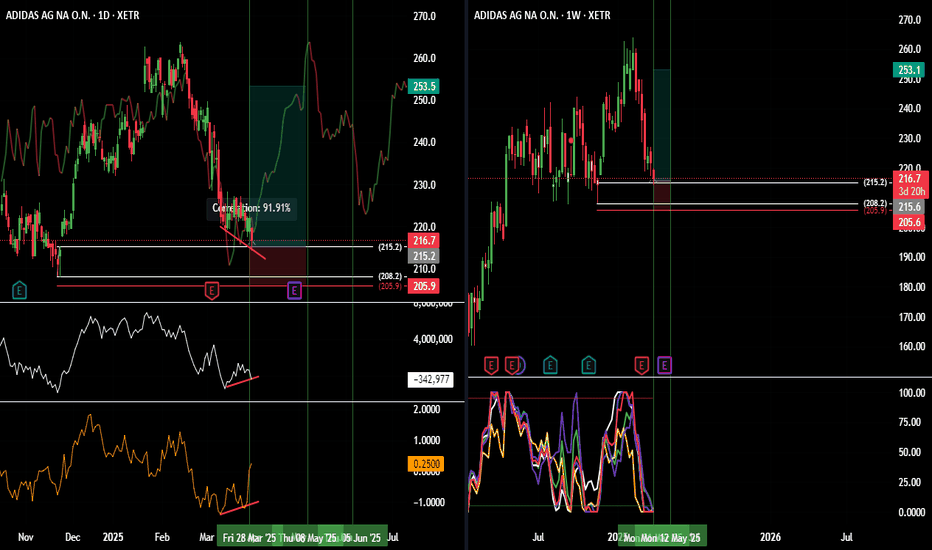Click the red 205.6 price label on weekly chart
This screenshot has width=932, height=550.
(909, 222)
